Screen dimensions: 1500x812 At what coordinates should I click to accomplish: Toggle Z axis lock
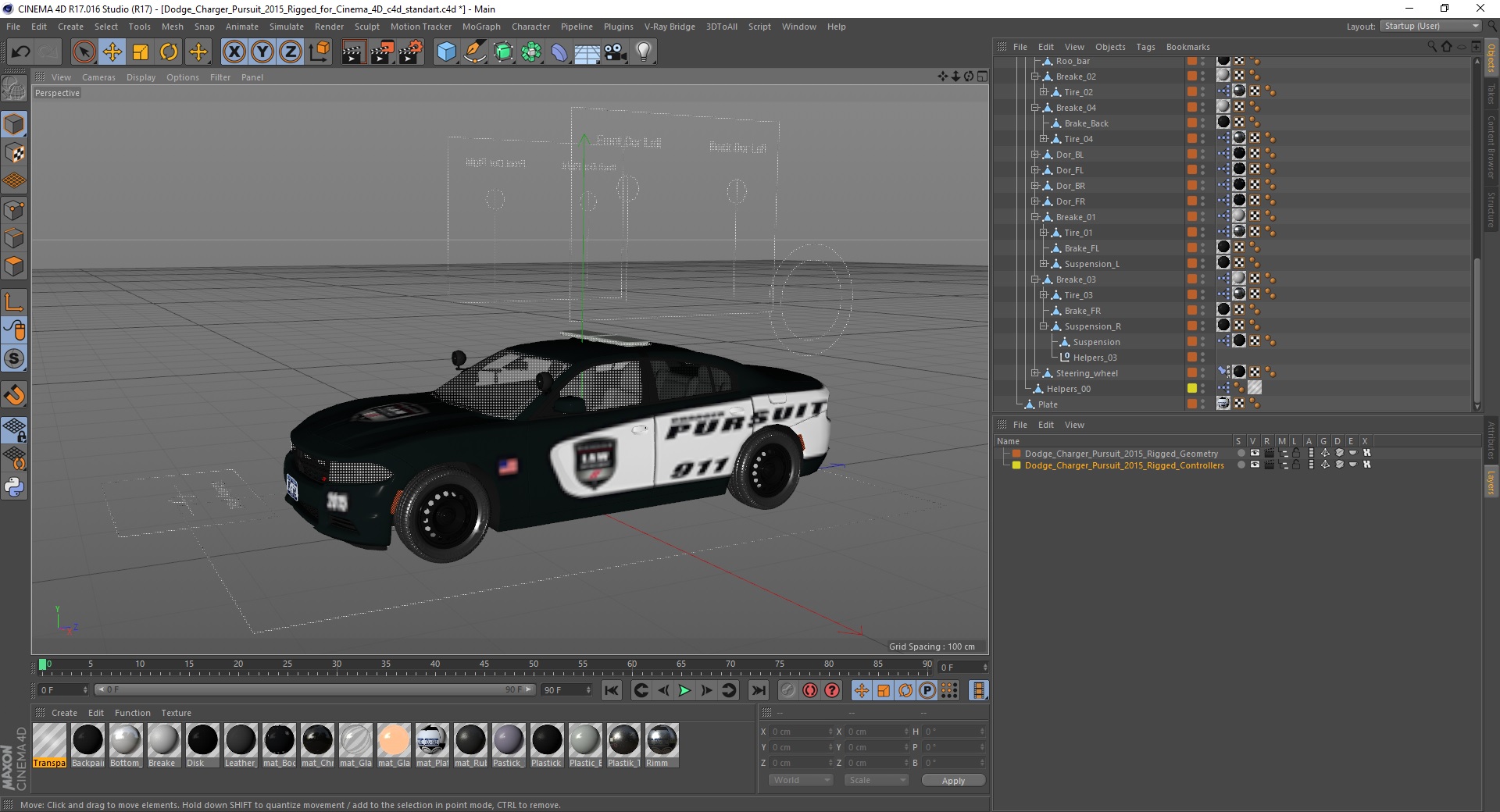(291, 52)
